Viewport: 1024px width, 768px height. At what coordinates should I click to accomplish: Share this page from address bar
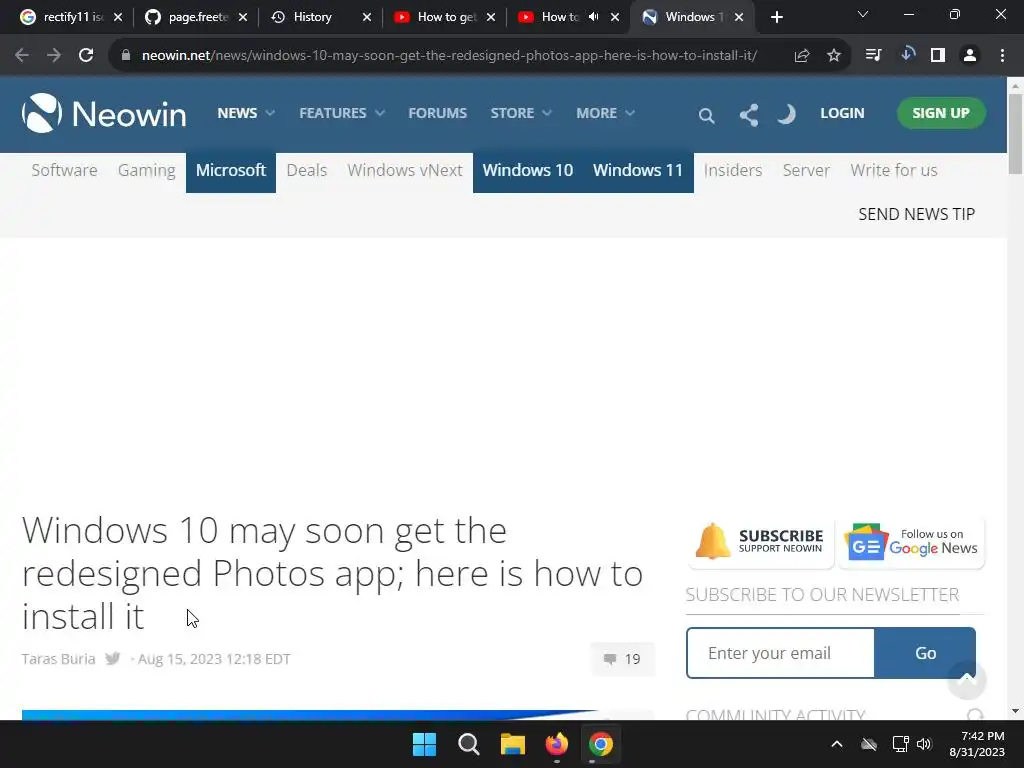click(802, 56)
